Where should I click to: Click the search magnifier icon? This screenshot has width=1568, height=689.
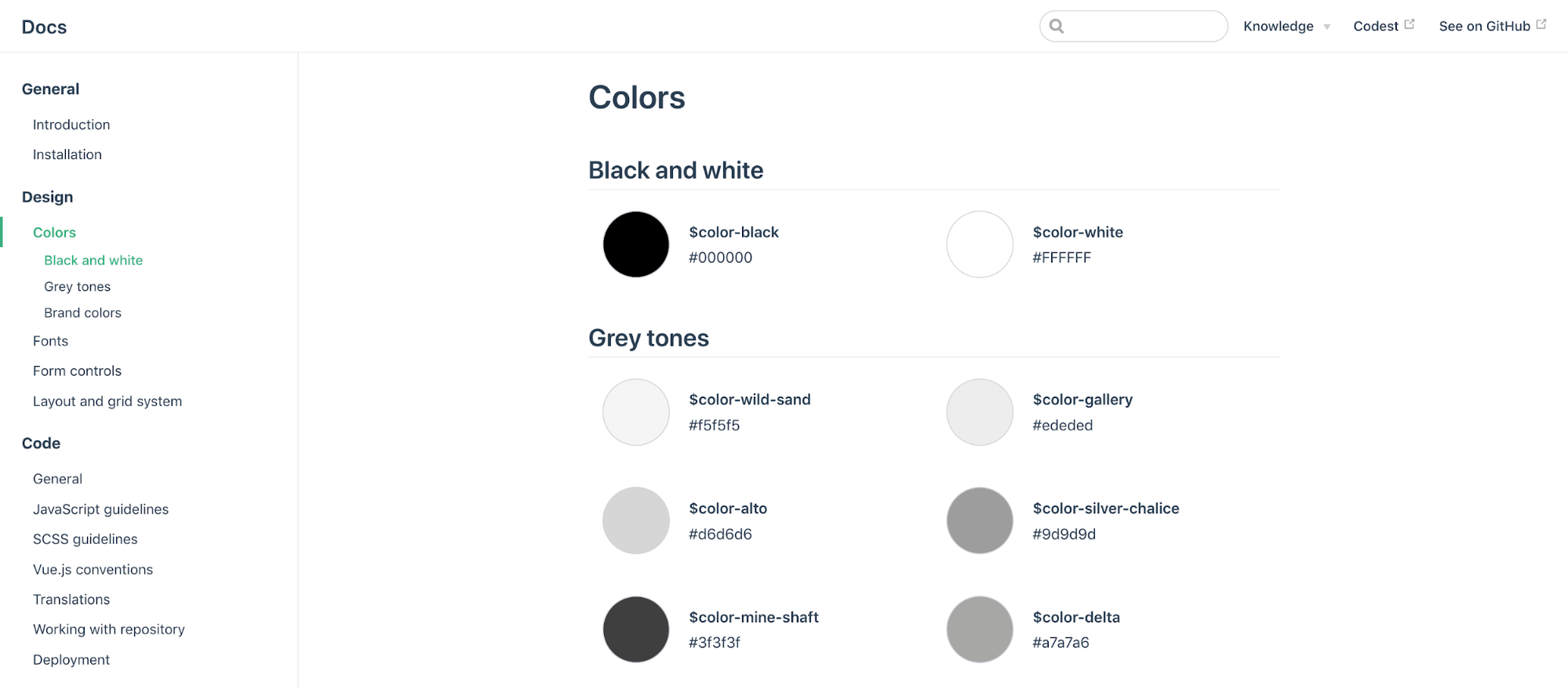tap(1057, 26)
